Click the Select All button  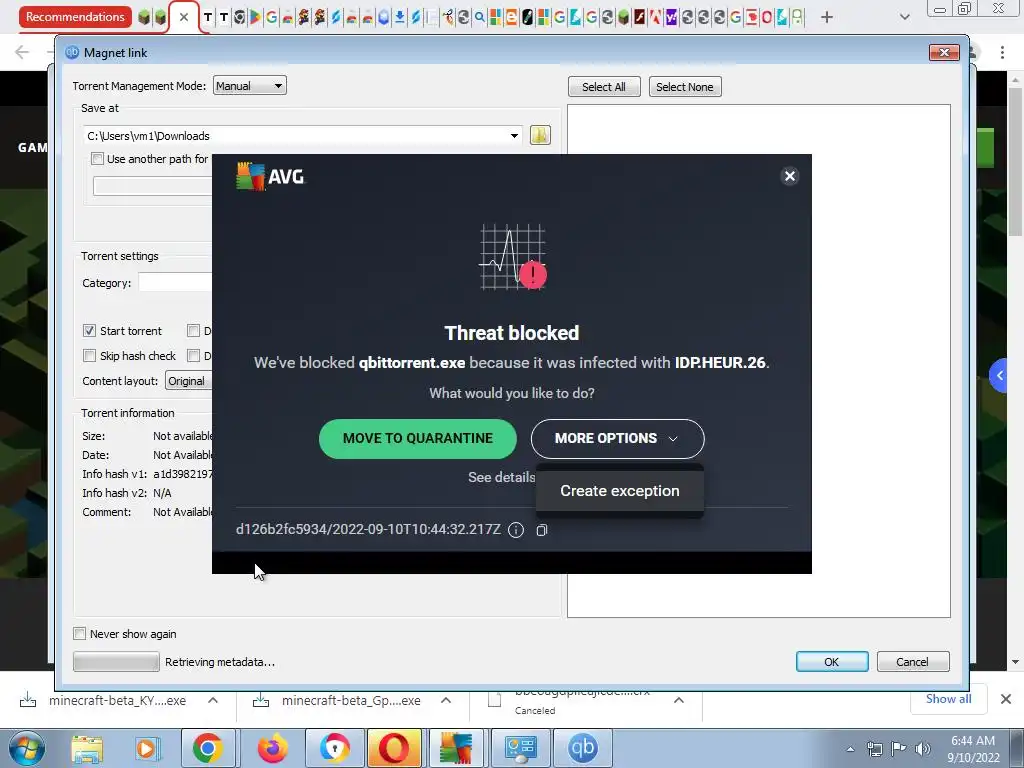[x=603, y=87]
